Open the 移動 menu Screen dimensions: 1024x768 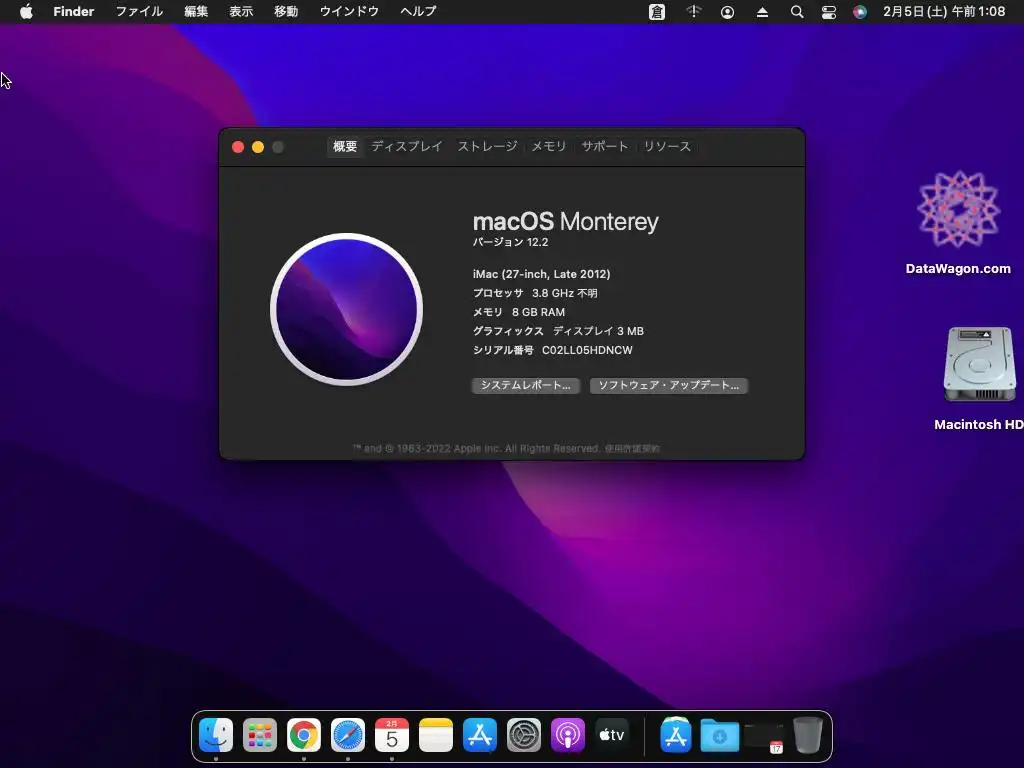tap(286, 11)
